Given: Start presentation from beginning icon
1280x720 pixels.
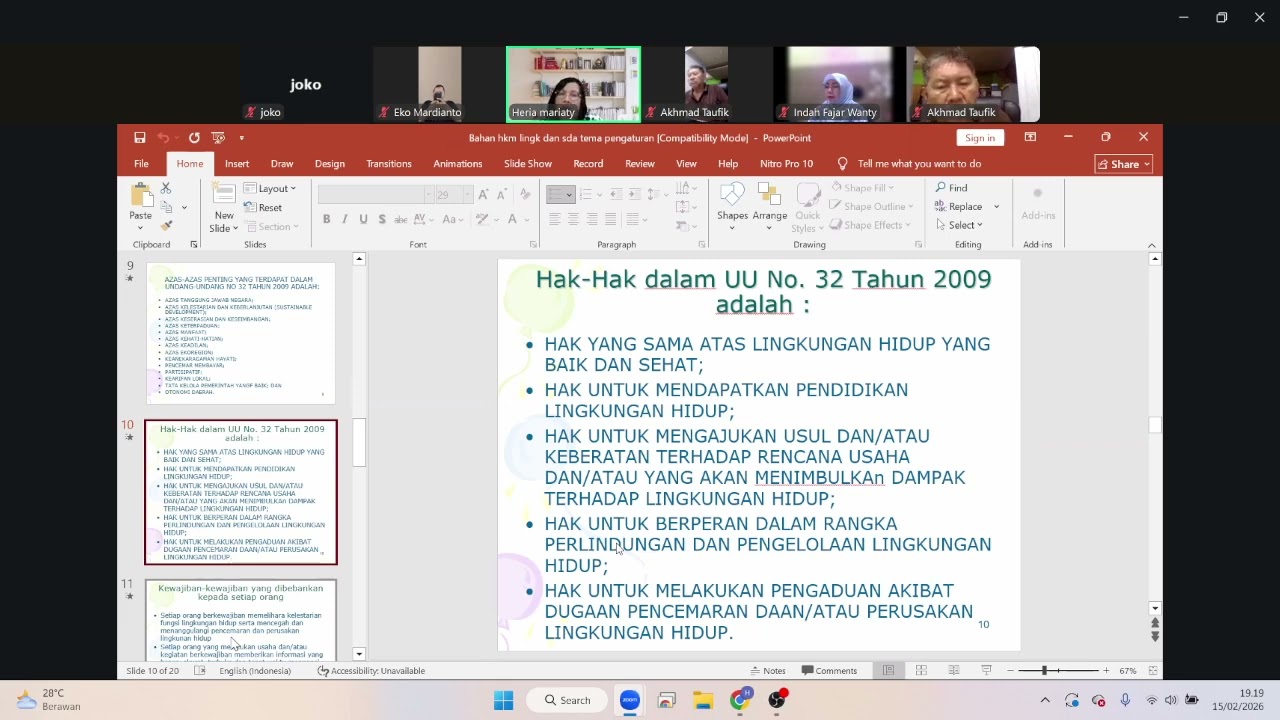Looking at the screenshot, I should click(218, 137).
